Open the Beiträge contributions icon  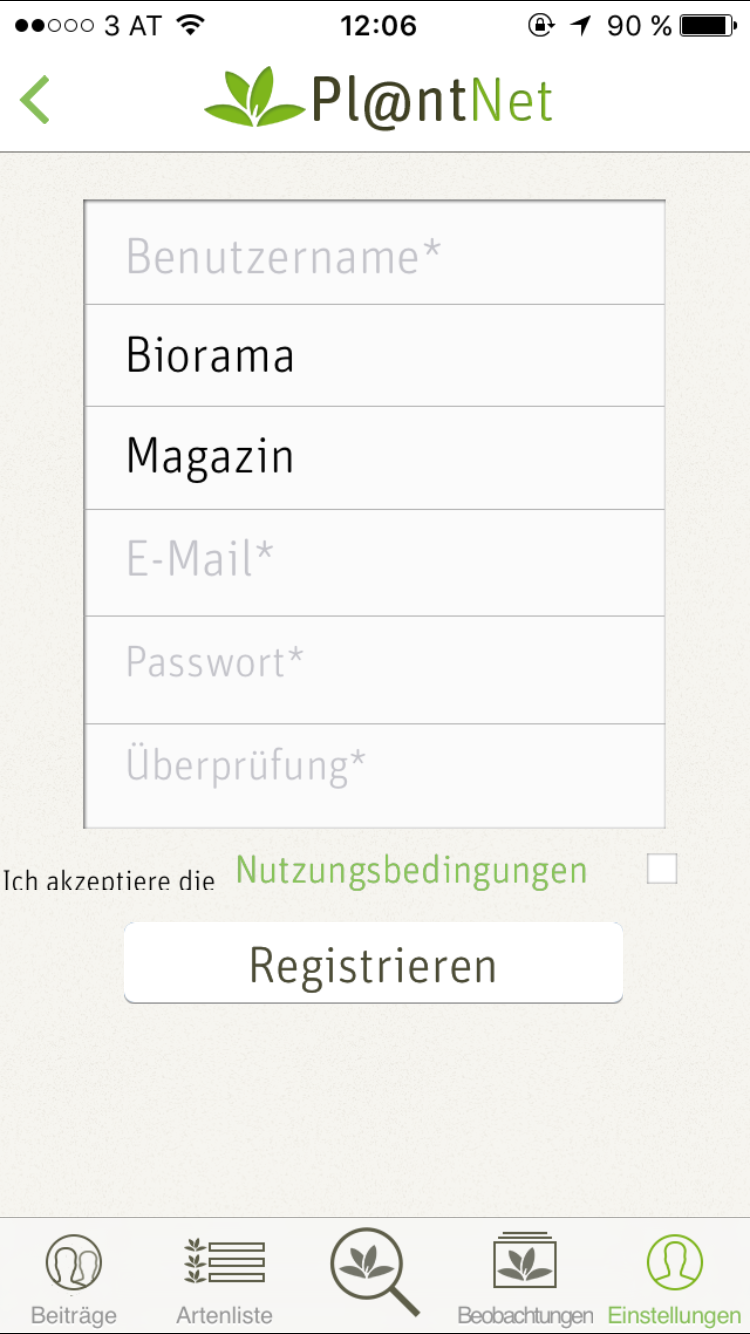pyautogui.click(x=73, y=1262)
